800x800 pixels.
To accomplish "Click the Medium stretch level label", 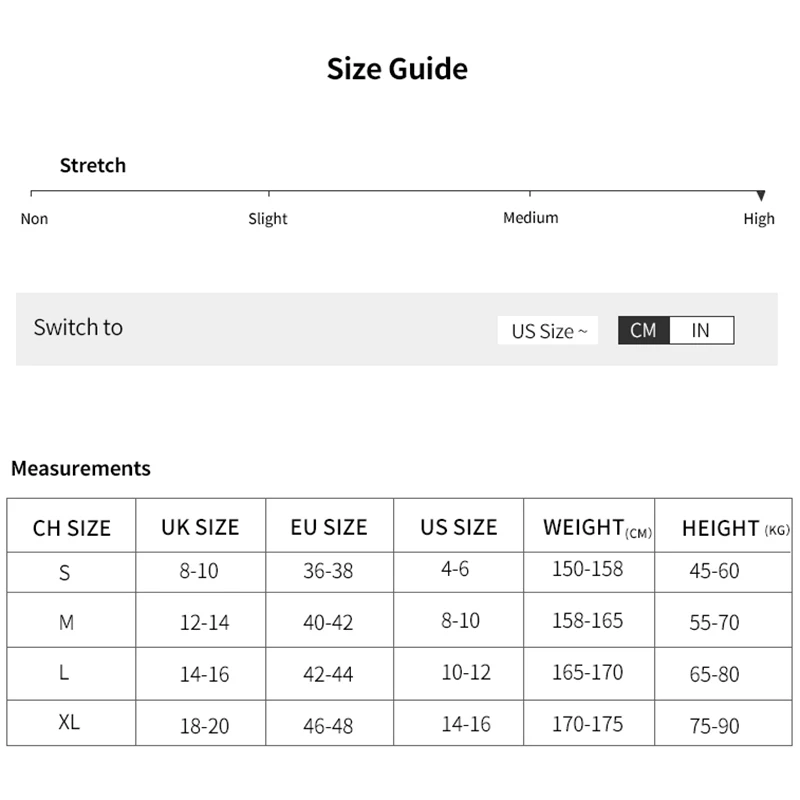I will (530, 217).
